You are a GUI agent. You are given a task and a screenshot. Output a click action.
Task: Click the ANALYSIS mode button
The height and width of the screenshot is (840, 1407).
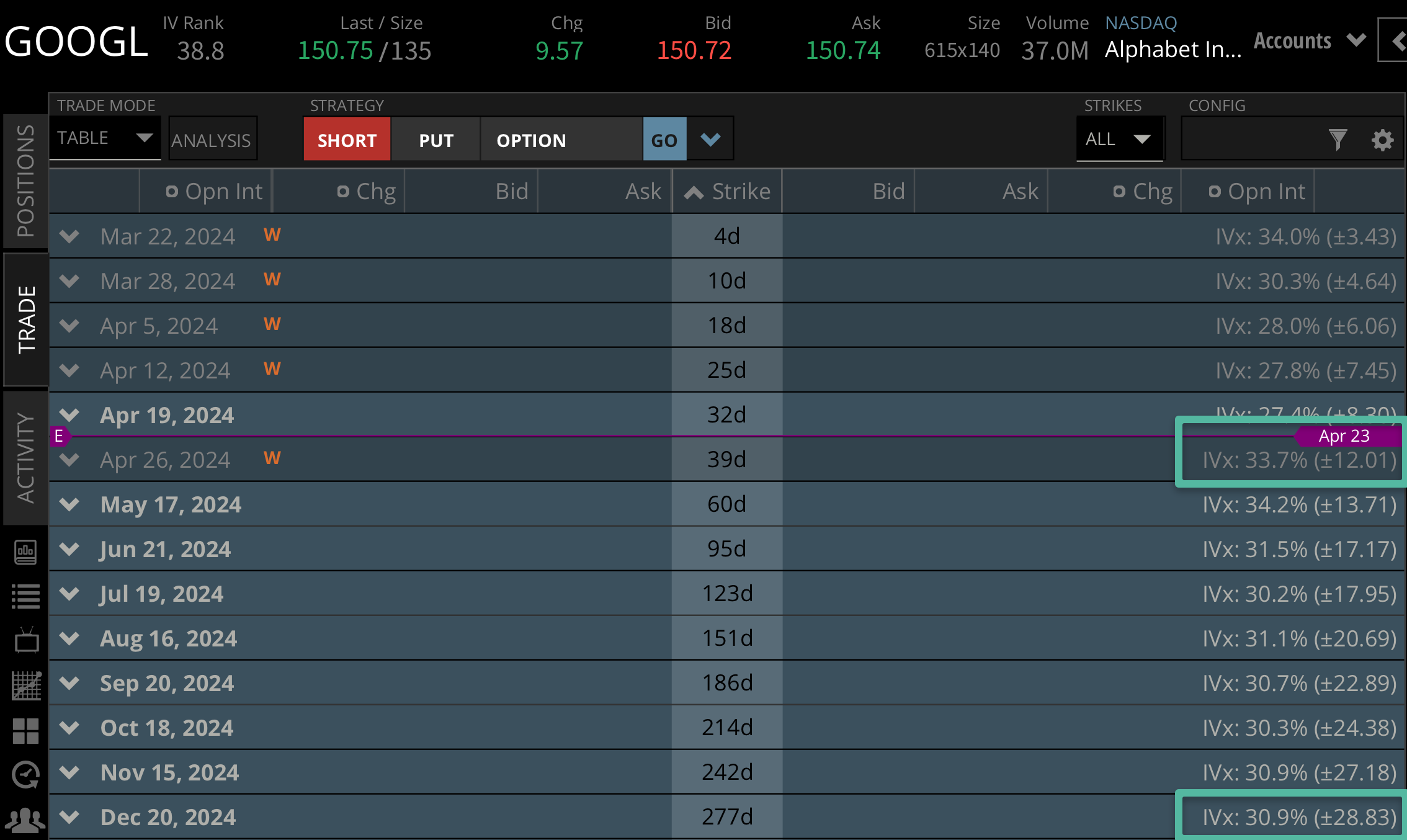(212, 140)
